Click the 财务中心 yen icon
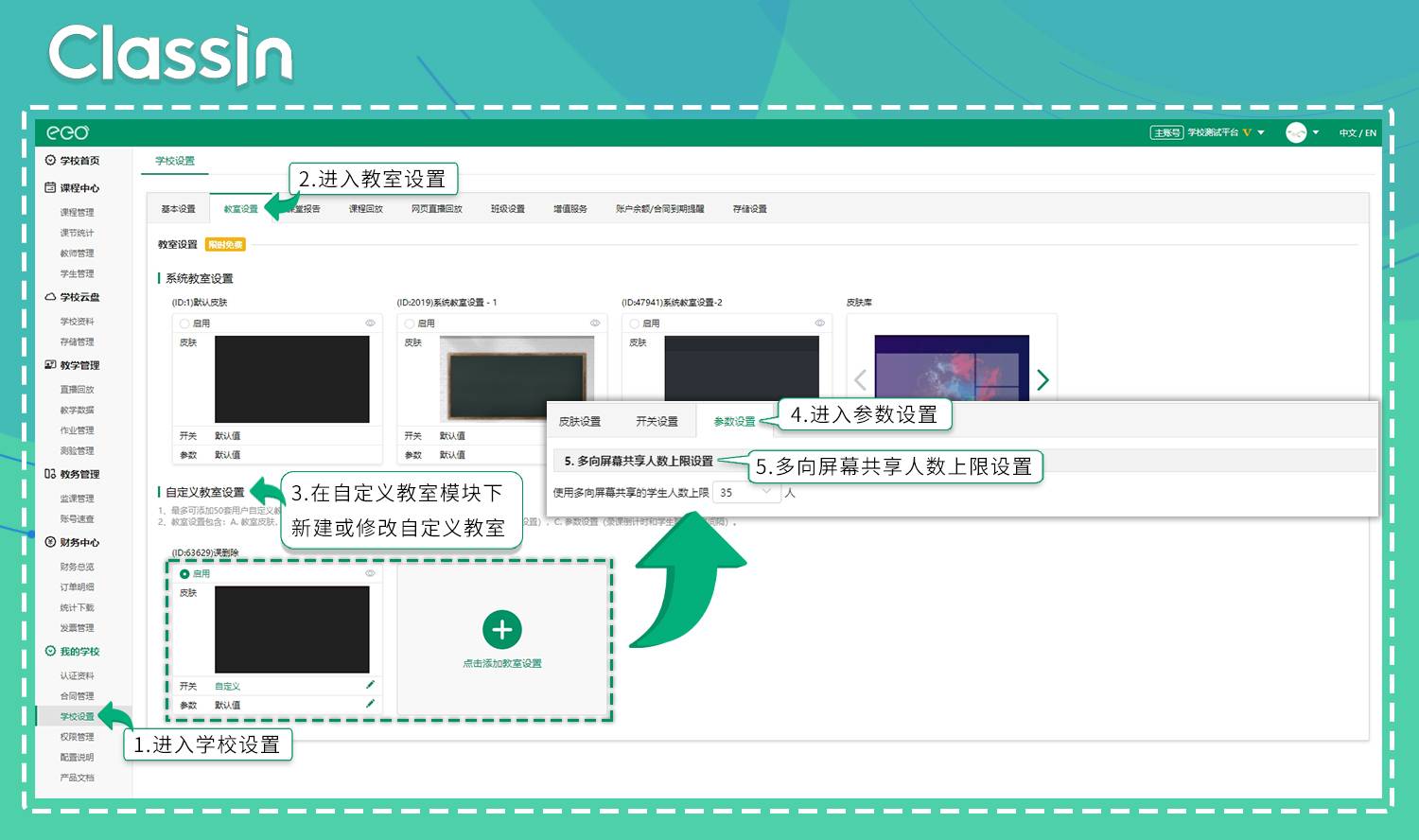 point(50,542)
